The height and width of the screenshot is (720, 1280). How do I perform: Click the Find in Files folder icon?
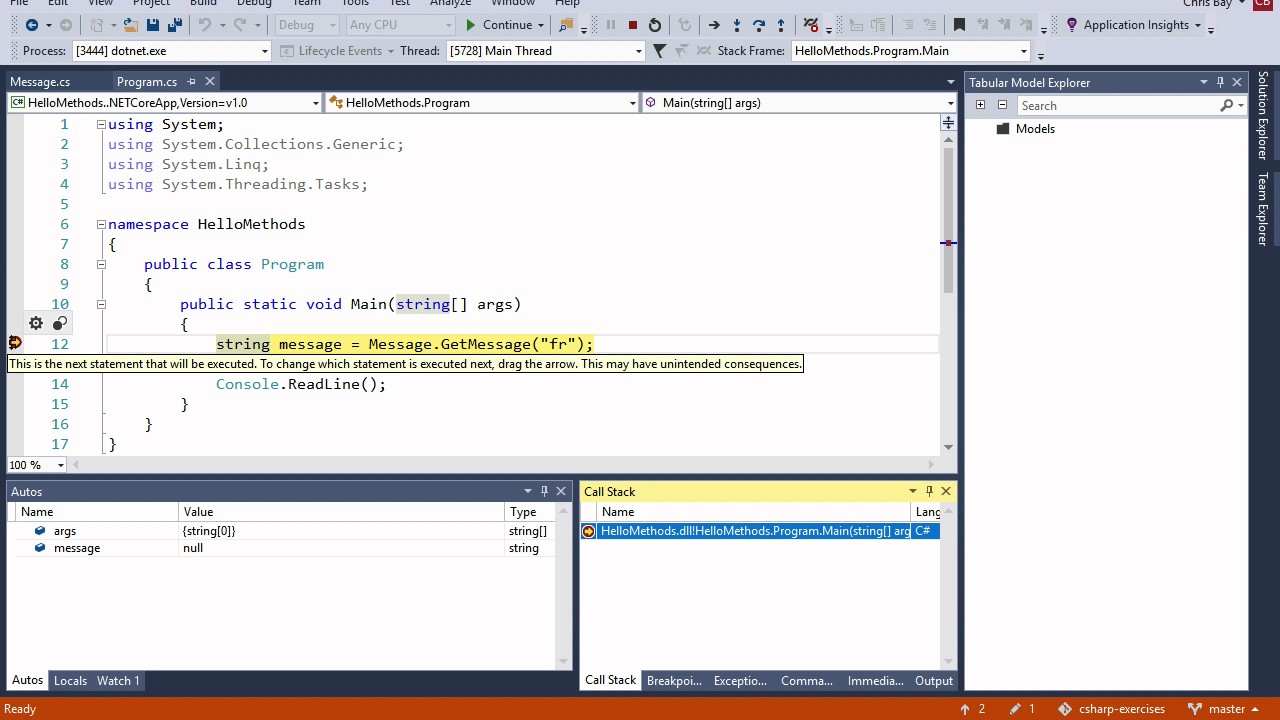567,25
